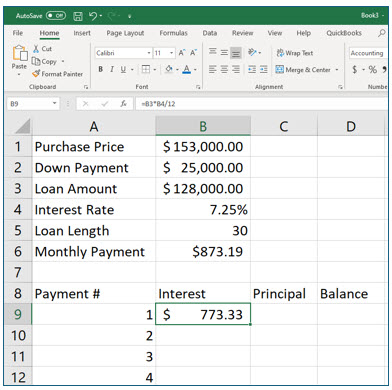Click Decrease Indent icon
392x390 pixels.
[252, 69]
